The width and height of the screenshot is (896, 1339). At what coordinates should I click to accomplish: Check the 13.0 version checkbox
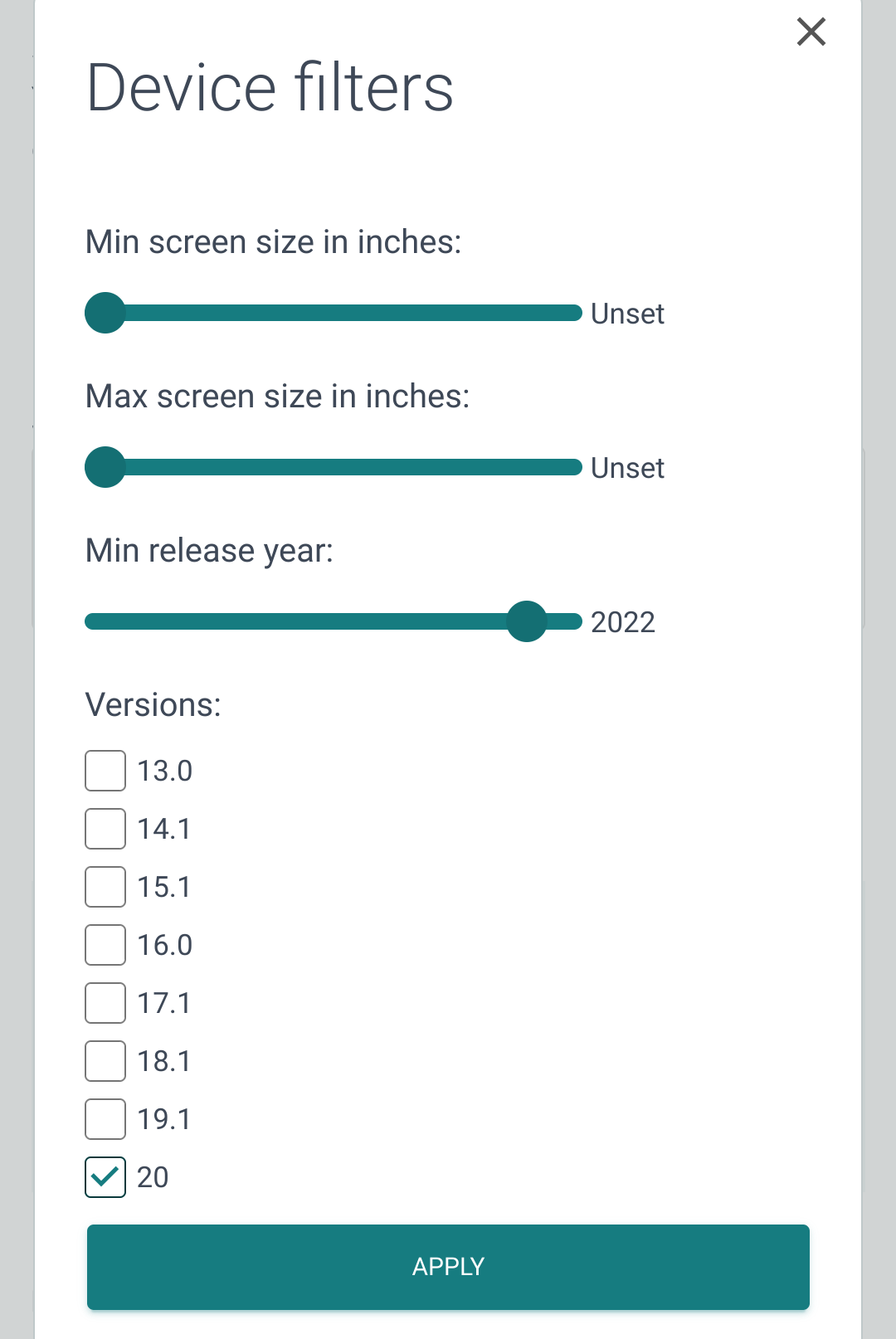[105, 771]
